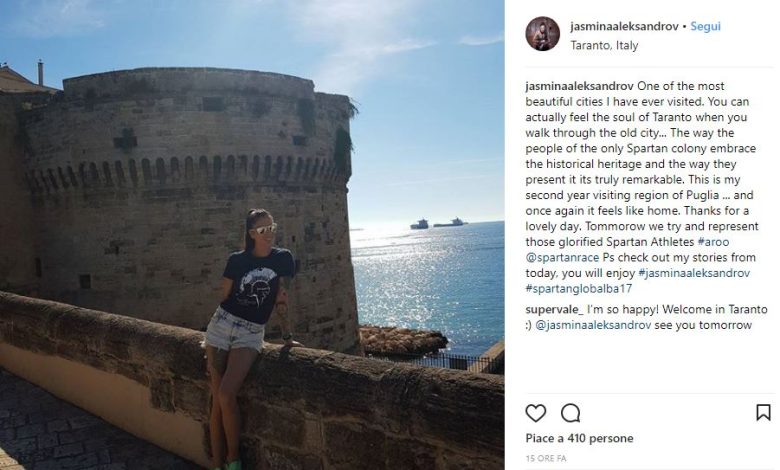This screenshot has height=470, width=780.
Task: Click jasminaaleksandrov username starting the caption
Action: point(580,86)
